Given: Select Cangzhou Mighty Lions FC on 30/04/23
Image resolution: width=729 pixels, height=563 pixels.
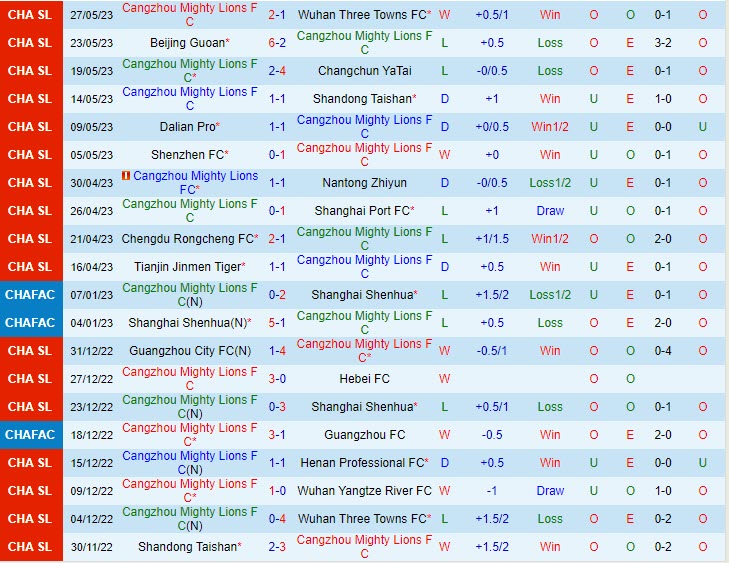Looking at the screenshot, I should pos(195,183).
